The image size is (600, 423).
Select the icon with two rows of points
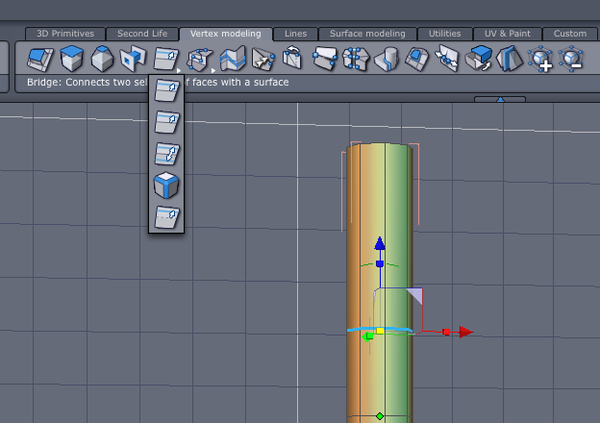(355, 59)
